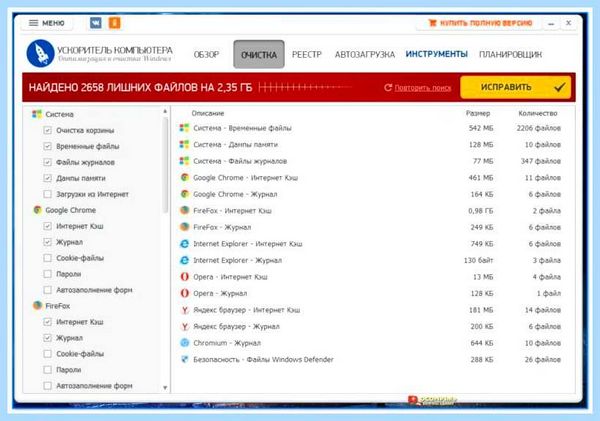Click the Повторить поиск link
The image size is (600, 421).
point(422,88)
